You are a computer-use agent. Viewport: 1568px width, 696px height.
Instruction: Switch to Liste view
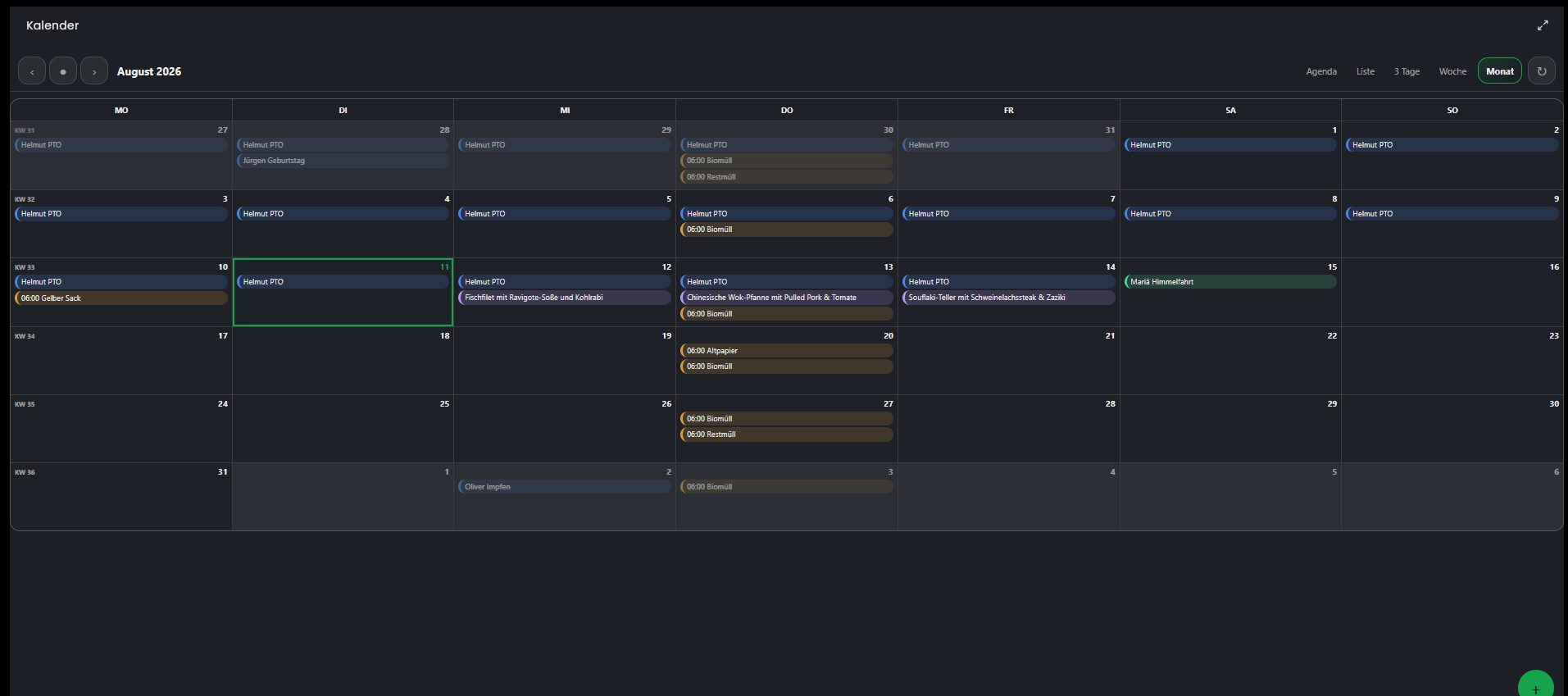1366,71
